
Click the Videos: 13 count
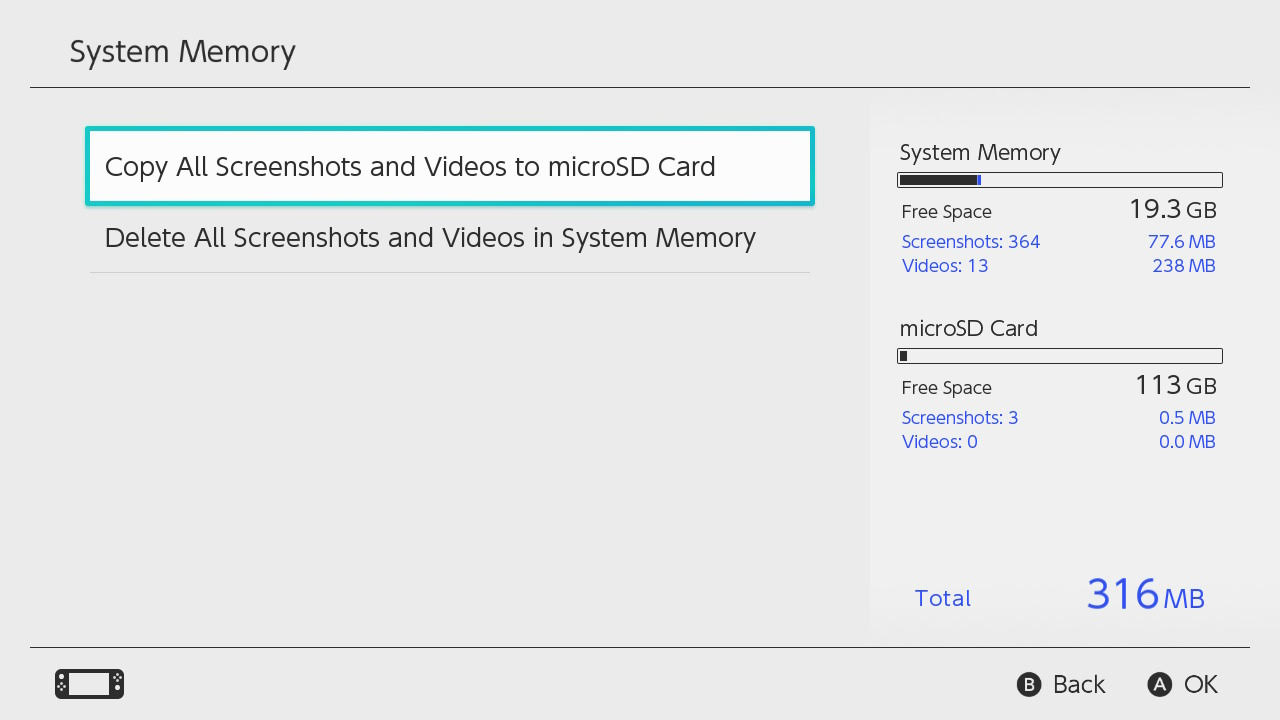(x=945, y=266)
